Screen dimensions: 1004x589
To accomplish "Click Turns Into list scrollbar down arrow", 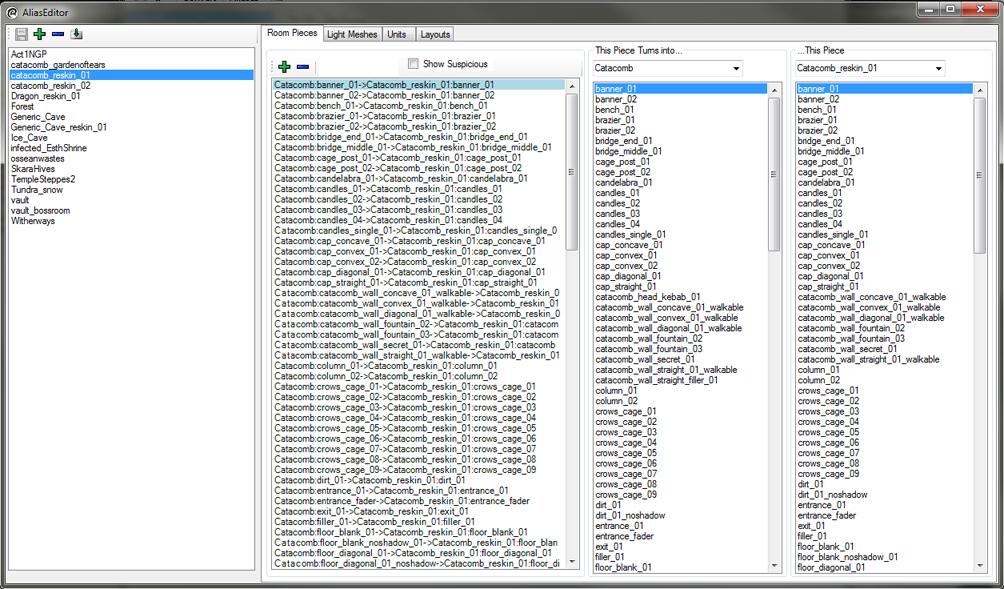I will click(x=774, y=566).
